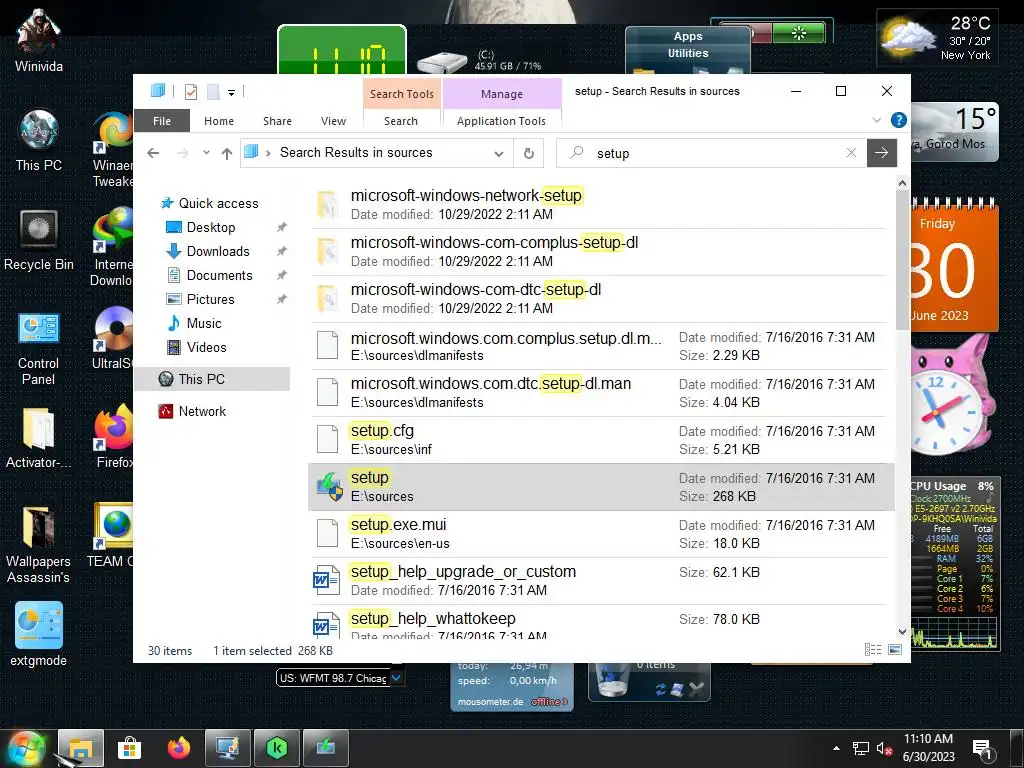
Task: Open the notification center icon
Action: [x=983, y=750]
